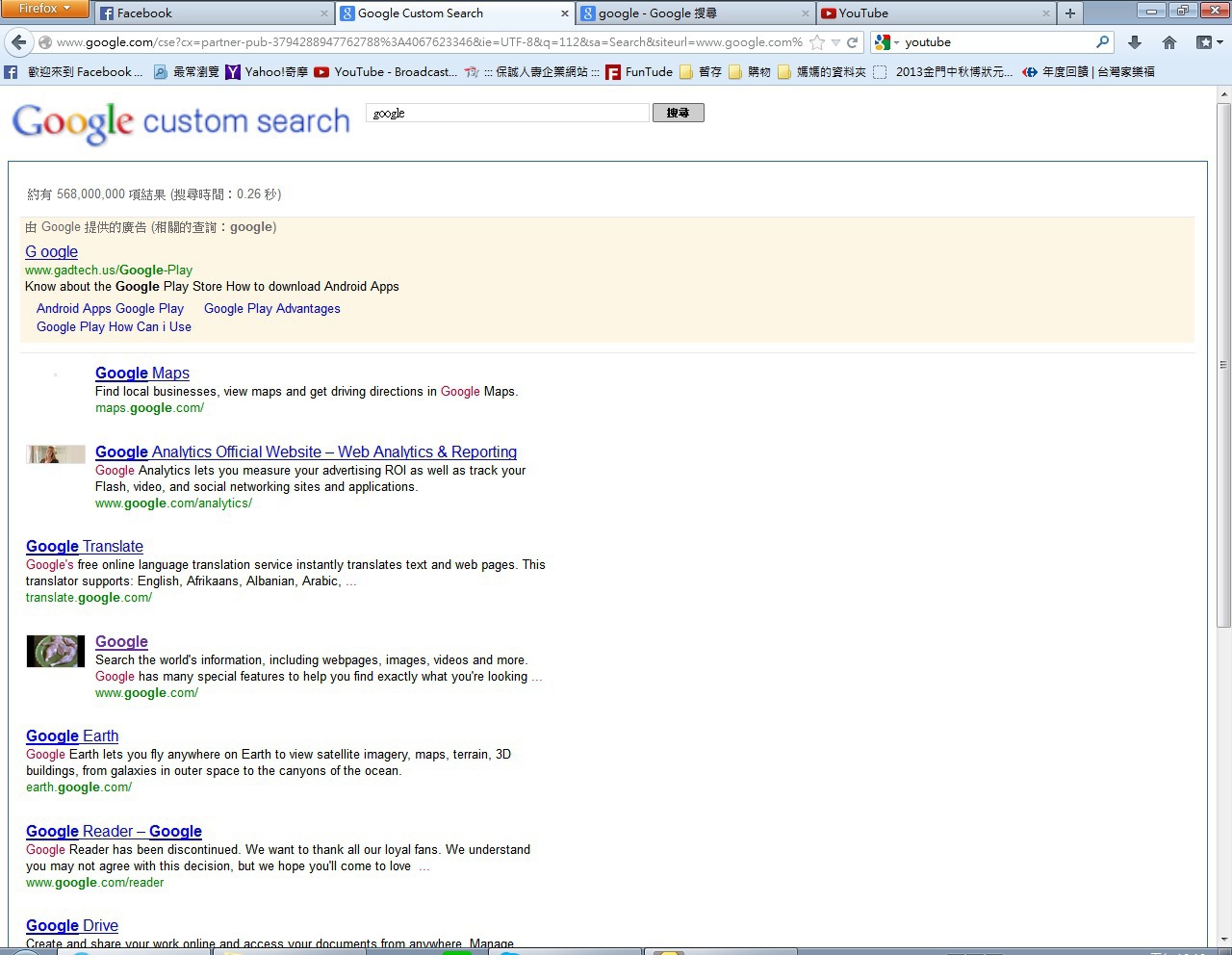Viewport: 1232px width, 955px height.
Task: Focus the custom search input containing google
Action: pos(507,113)
